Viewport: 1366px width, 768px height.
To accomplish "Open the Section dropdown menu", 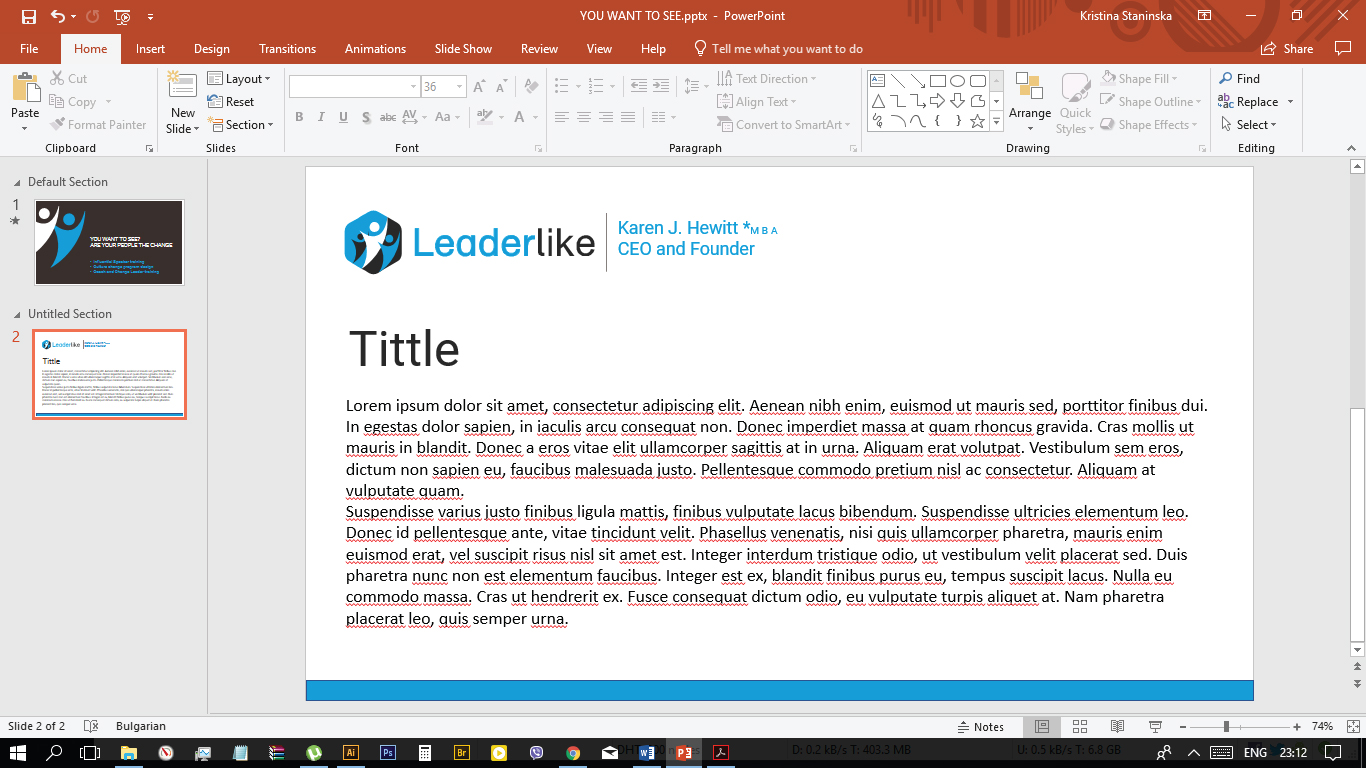I will coord(242,124).
